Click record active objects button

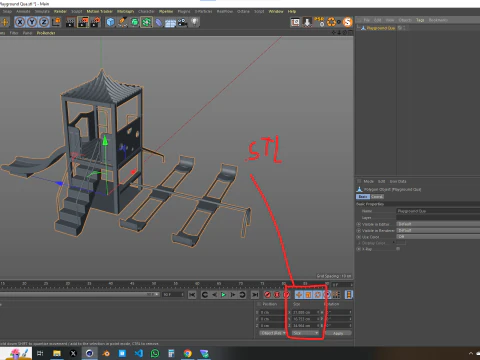pyautogui.click(x=267, y=295)
